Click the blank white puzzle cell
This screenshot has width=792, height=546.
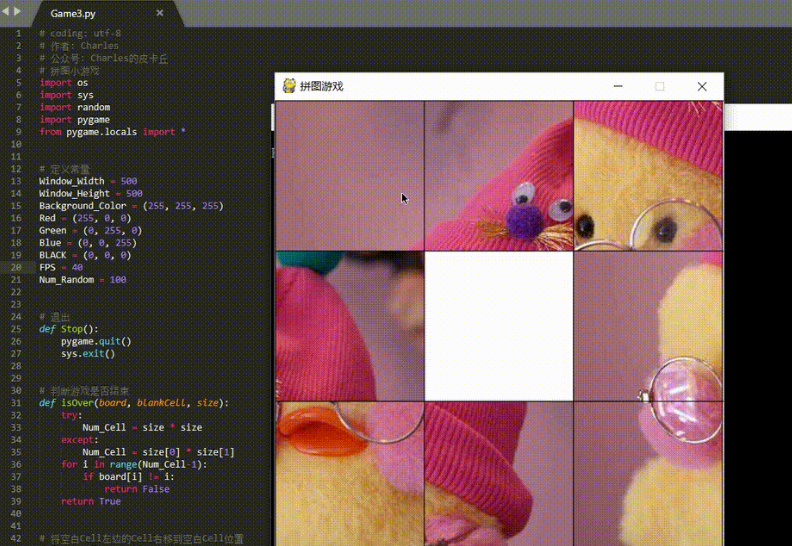499,326
